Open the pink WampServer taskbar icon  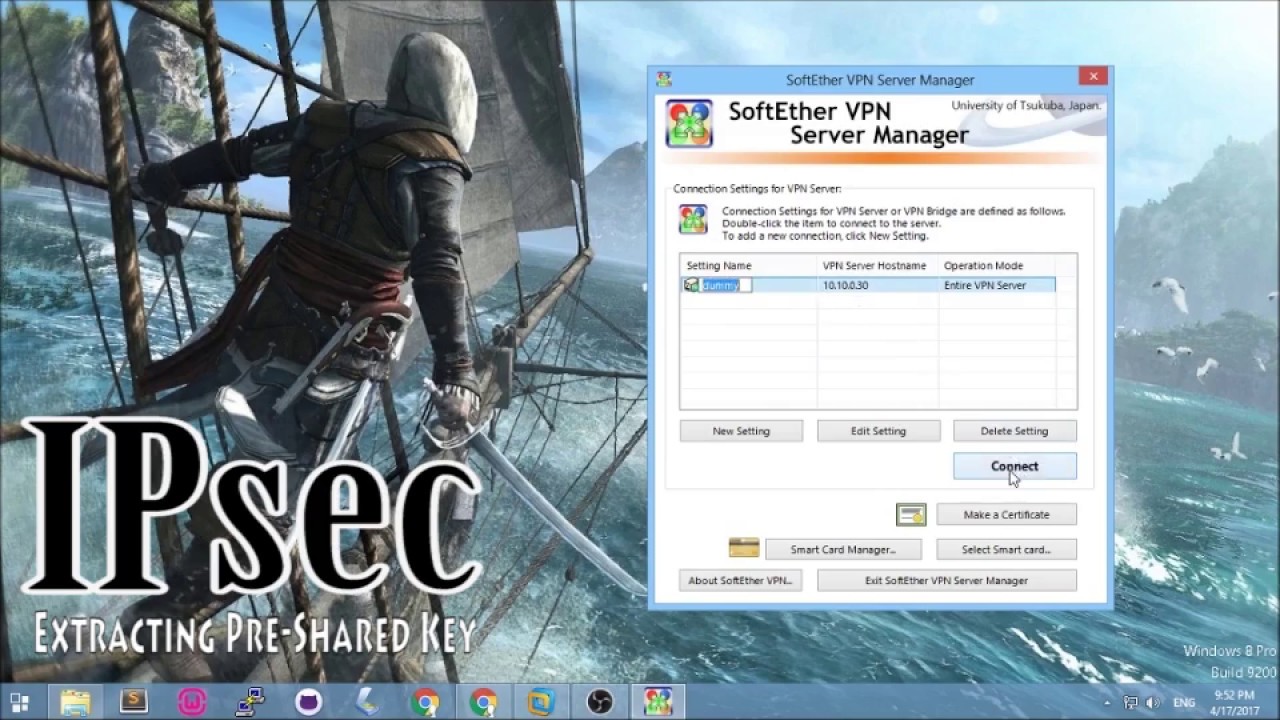coord(192,702)
